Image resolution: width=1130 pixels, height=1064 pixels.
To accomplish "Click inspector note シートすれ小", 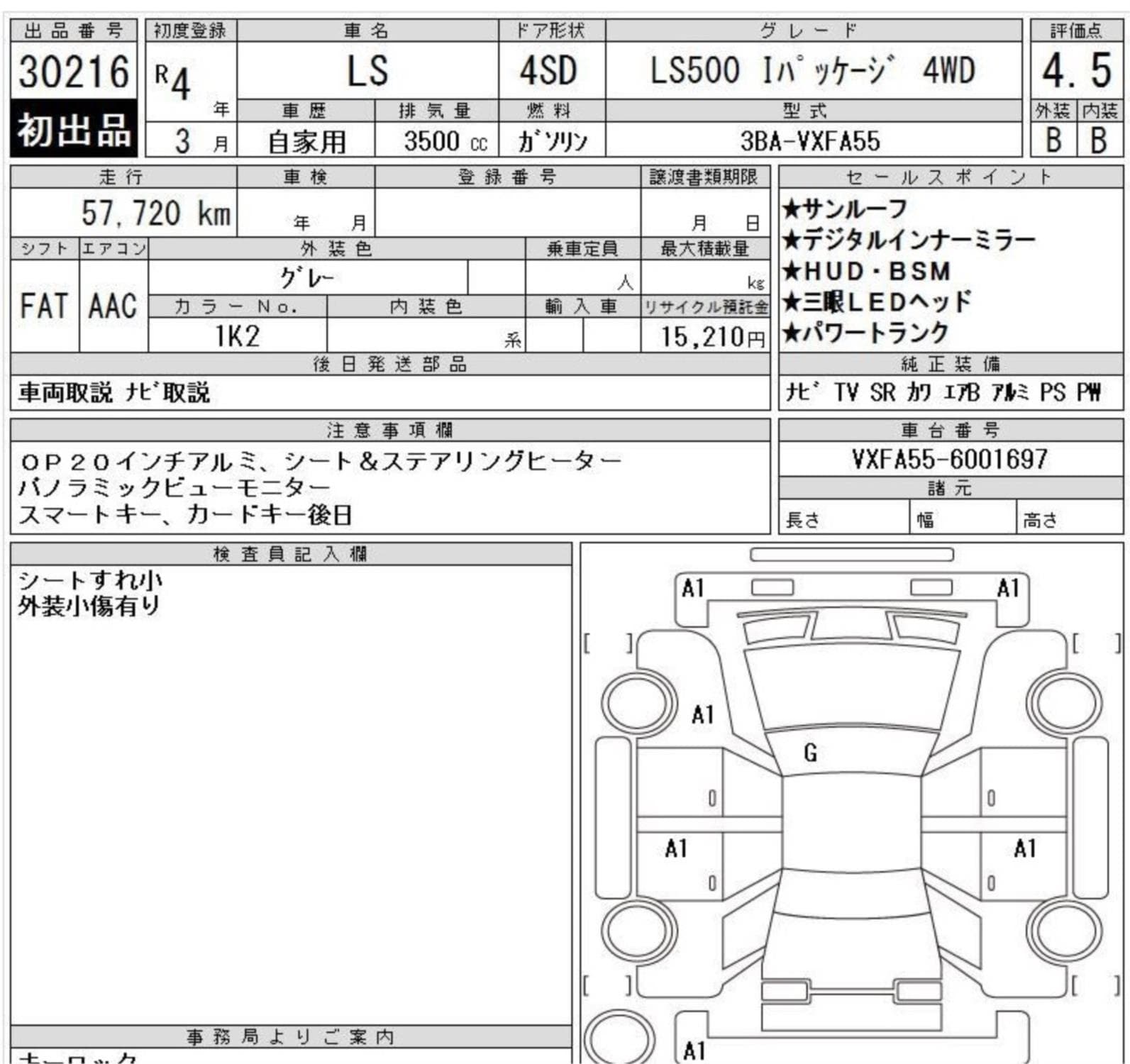I will tap(90, 580).
